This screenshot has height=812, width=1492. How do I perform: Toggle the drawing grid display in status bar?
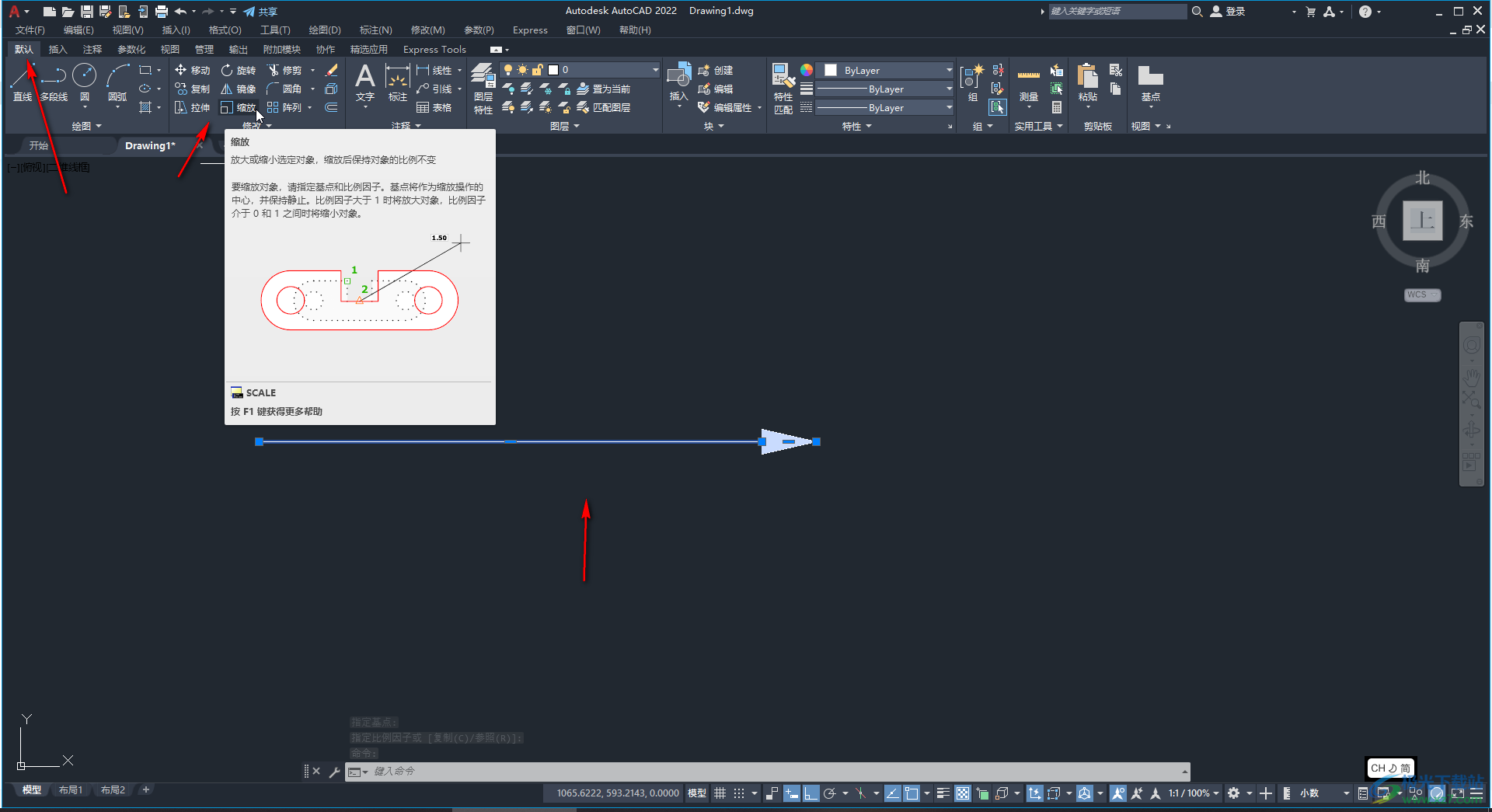pos(720,793)
